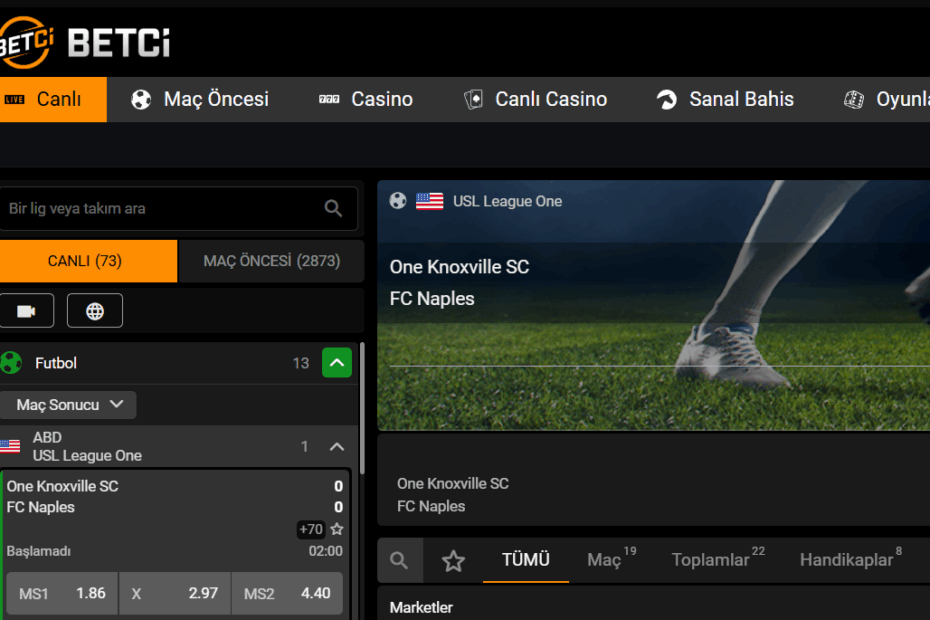930x620 pixels.
Task: Click the market search magnifier icon
Action: (399, 560)
